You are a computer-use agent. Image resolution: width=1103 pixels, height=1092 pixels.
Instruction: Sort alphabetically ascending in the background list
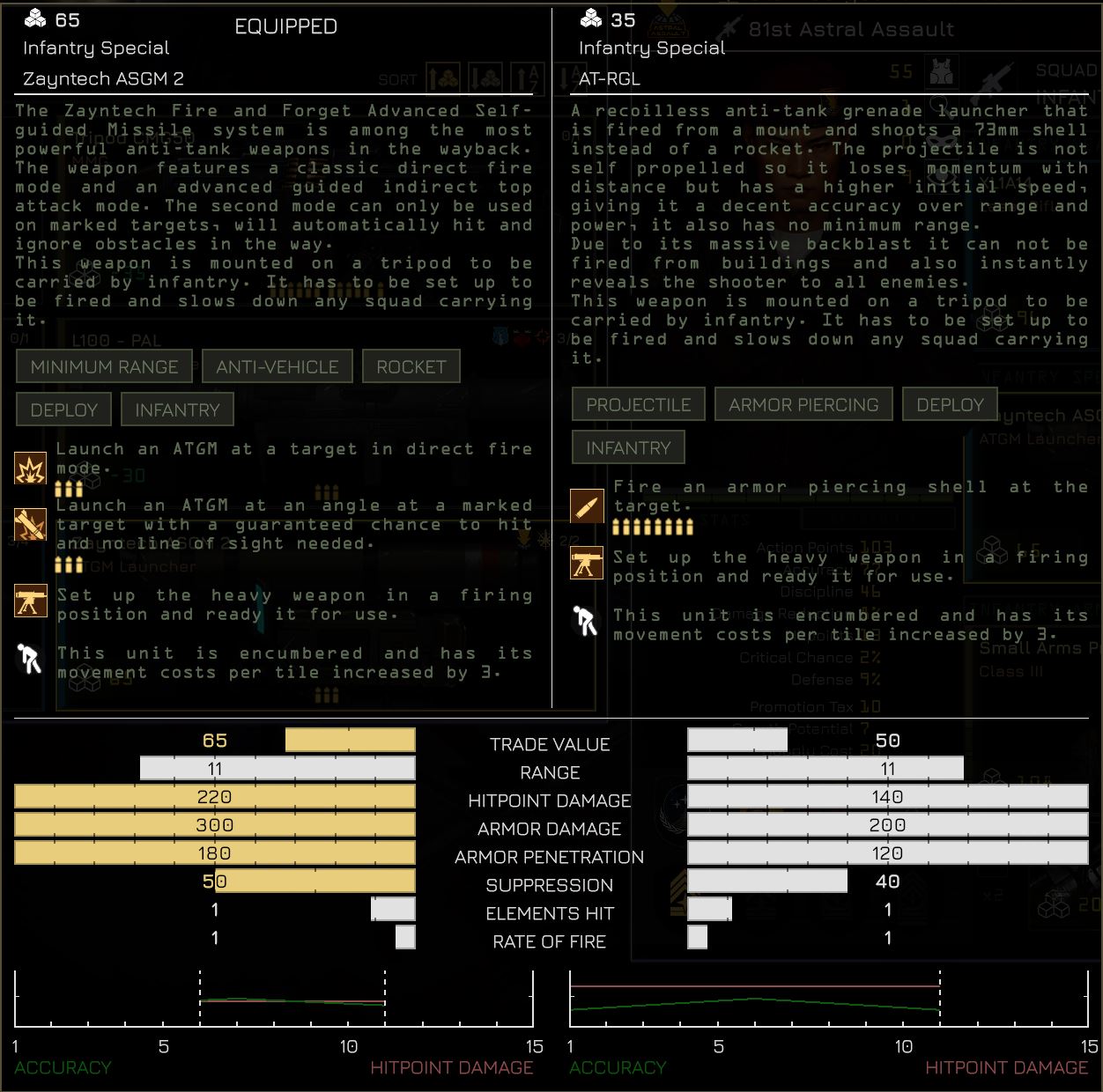coord(528,78)
